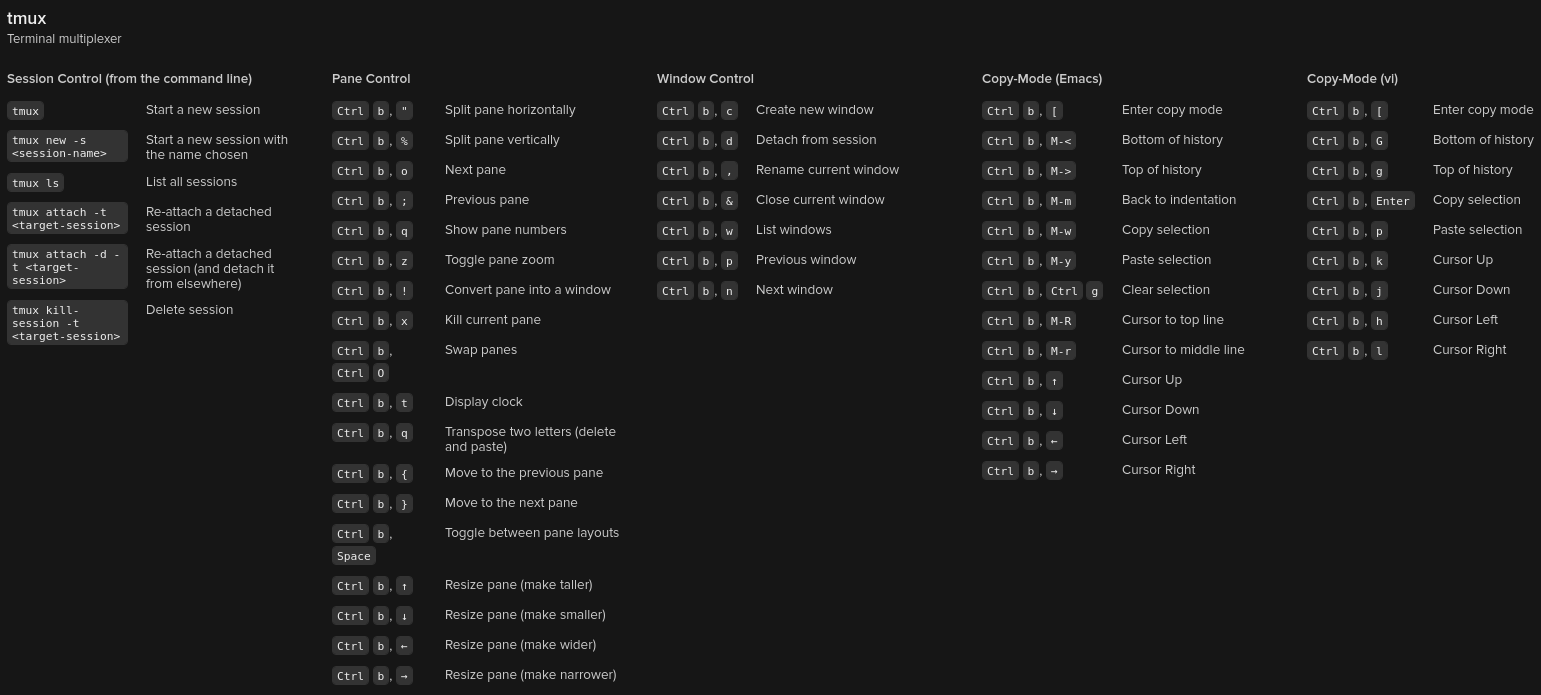Click the Enter key badge for Copy selection
Viewport: 1541px width, 695px height.
1392,201
